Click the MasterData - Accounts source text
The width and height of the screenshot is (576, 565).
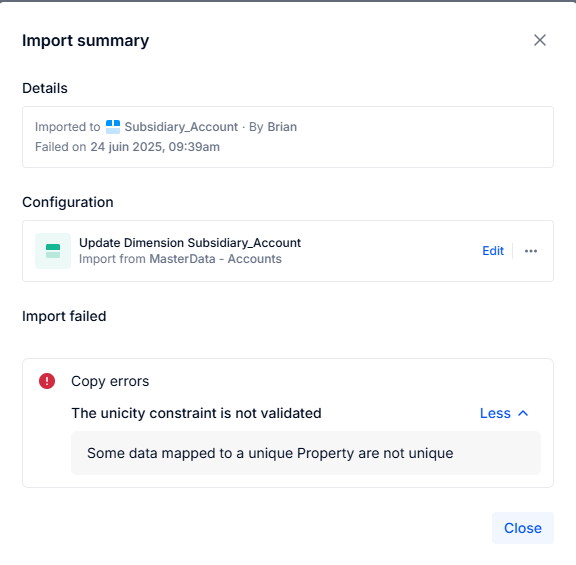[216, 259]
